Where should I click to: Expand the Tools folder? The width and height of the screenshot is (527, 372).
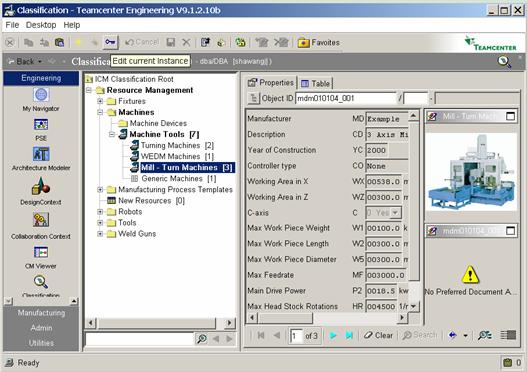(100, 223)
